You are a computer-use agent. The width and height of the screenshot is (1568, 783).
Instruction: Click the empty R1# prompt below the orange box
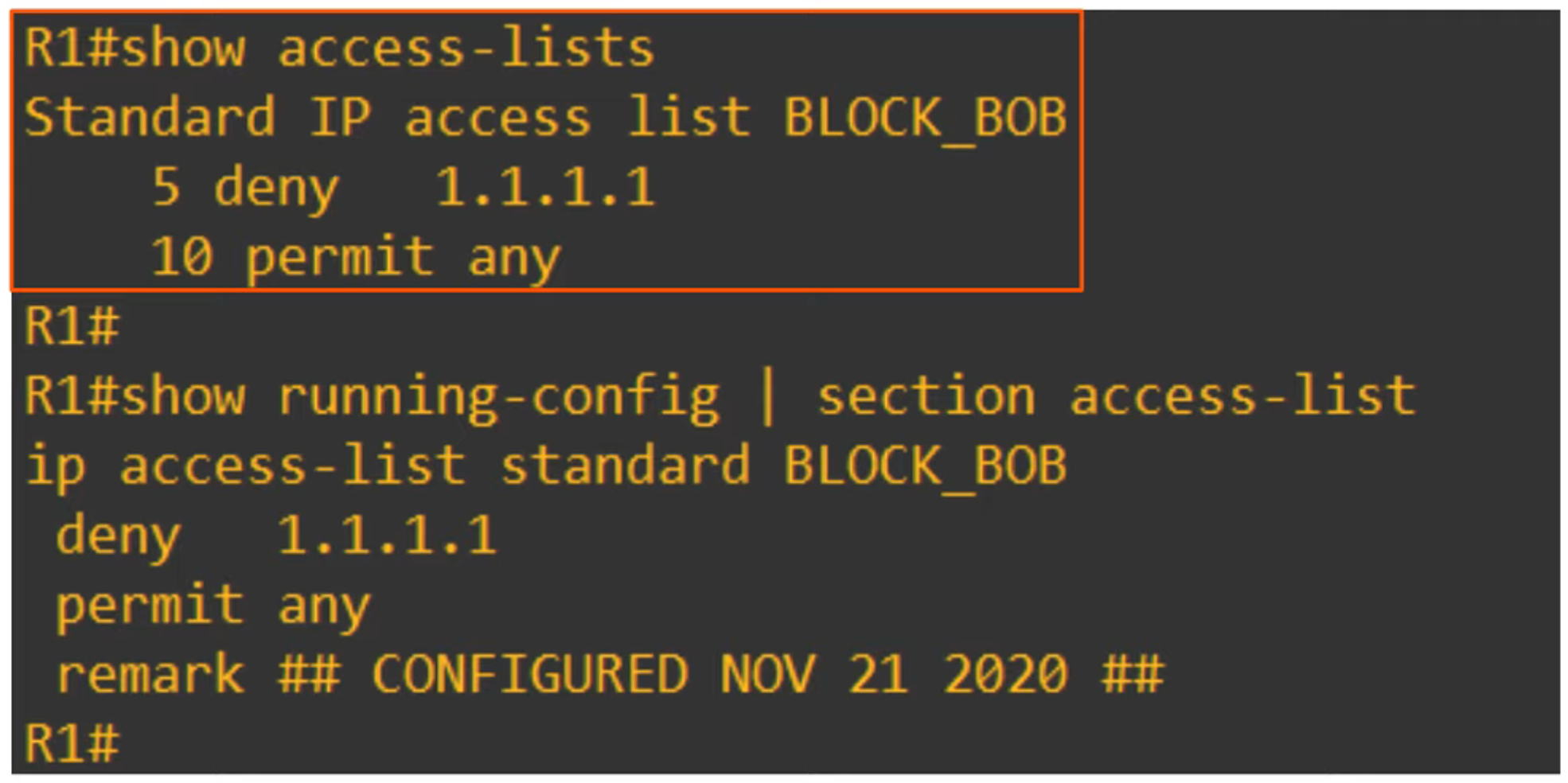click(x=72, y=326)
